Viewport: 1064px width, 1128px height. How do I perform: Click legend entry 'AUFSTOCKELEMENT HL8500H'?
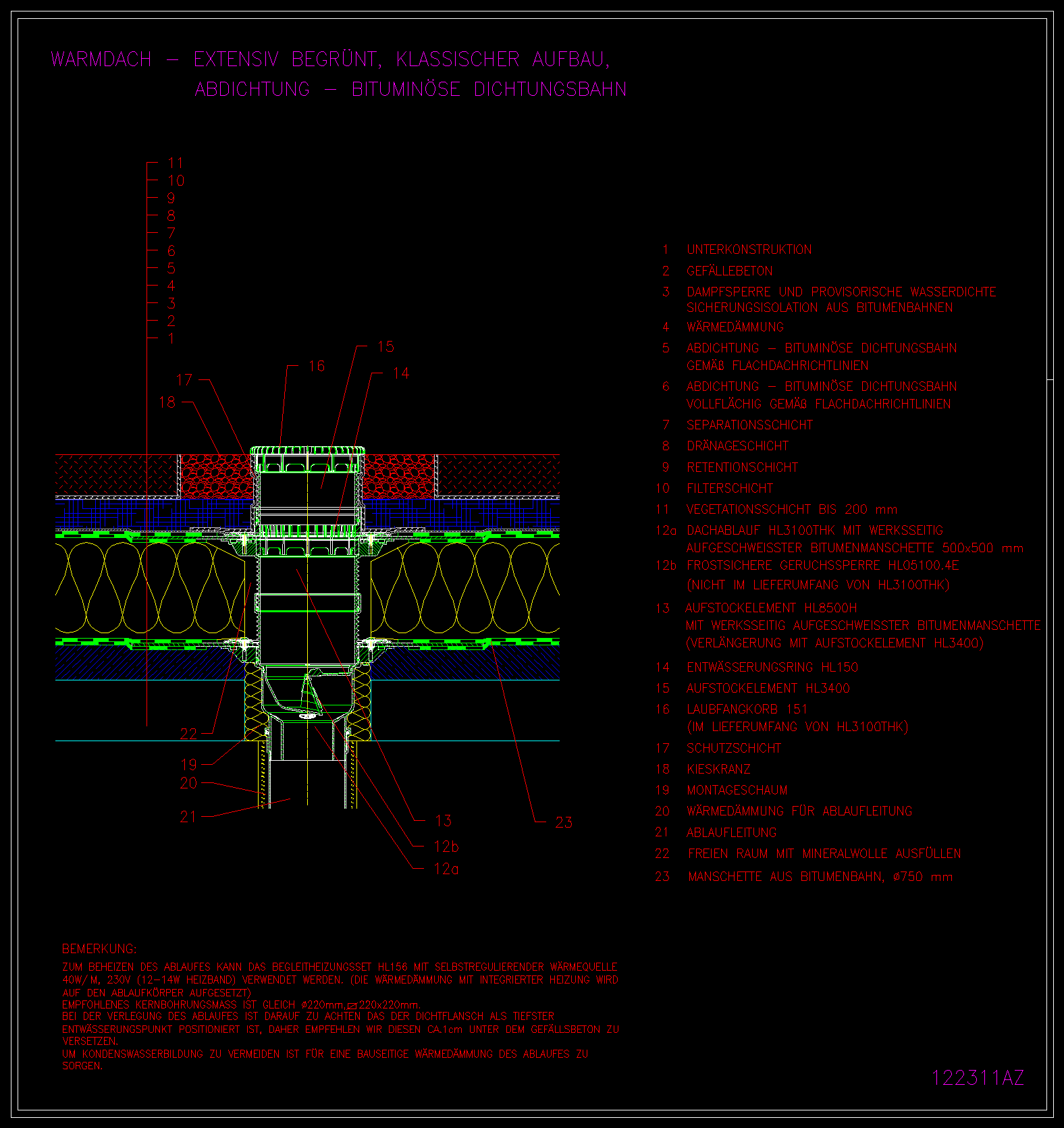point(771,608)
